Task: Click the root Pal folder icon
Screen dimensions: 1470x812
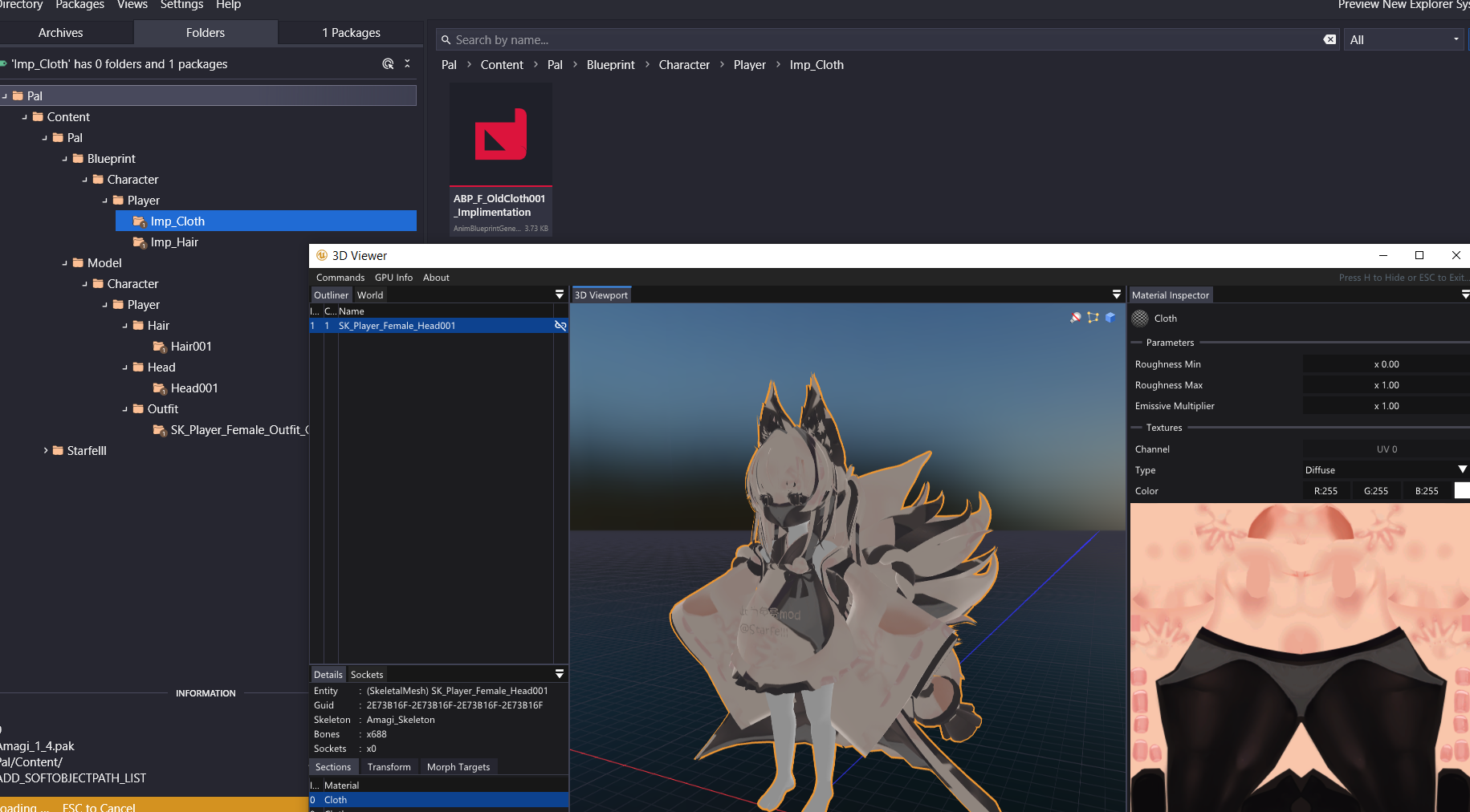Action: pyautogui.click(x=18, y=96)
